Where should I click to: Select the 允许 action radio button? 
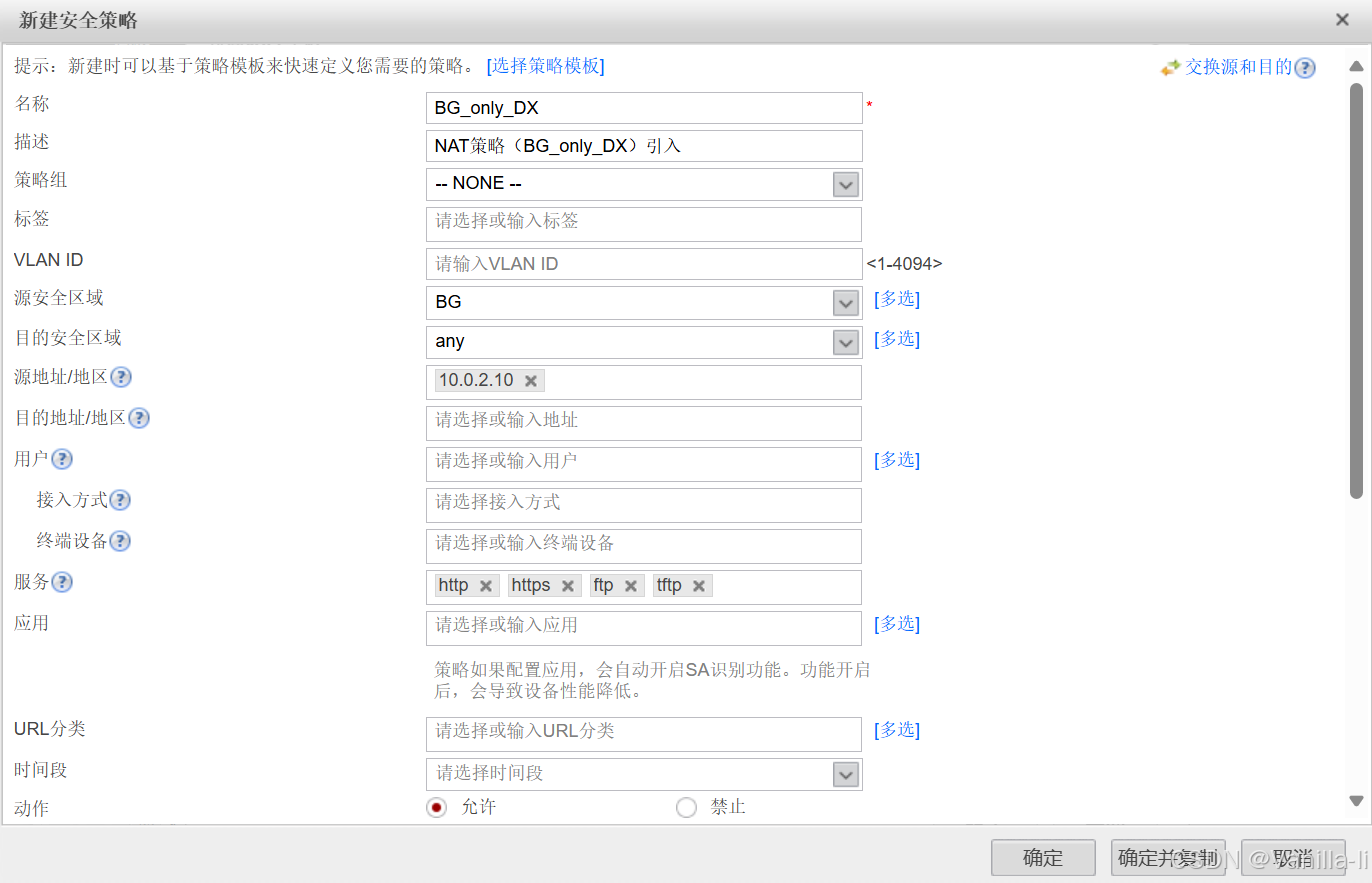pyautogui.click(x=436, y=807)
